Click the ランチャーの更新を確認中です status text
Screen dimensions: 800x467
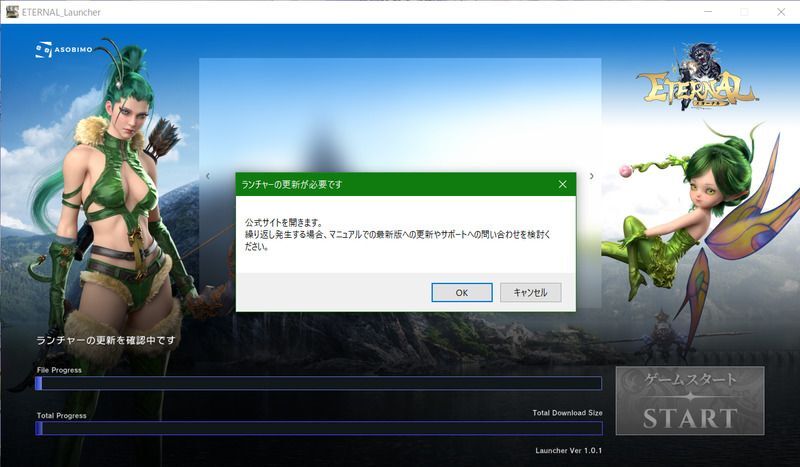(106, 341)
